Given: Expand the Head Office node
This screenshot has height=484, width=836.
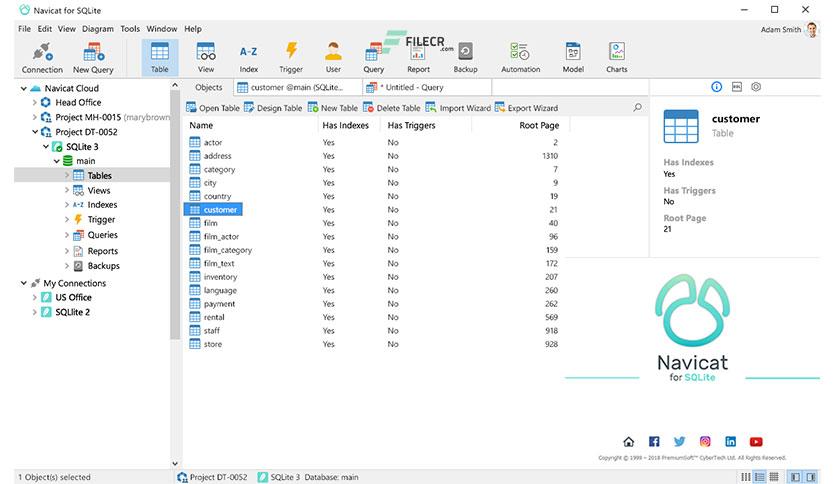Looking at the screenshot, I should coord(35,102).
